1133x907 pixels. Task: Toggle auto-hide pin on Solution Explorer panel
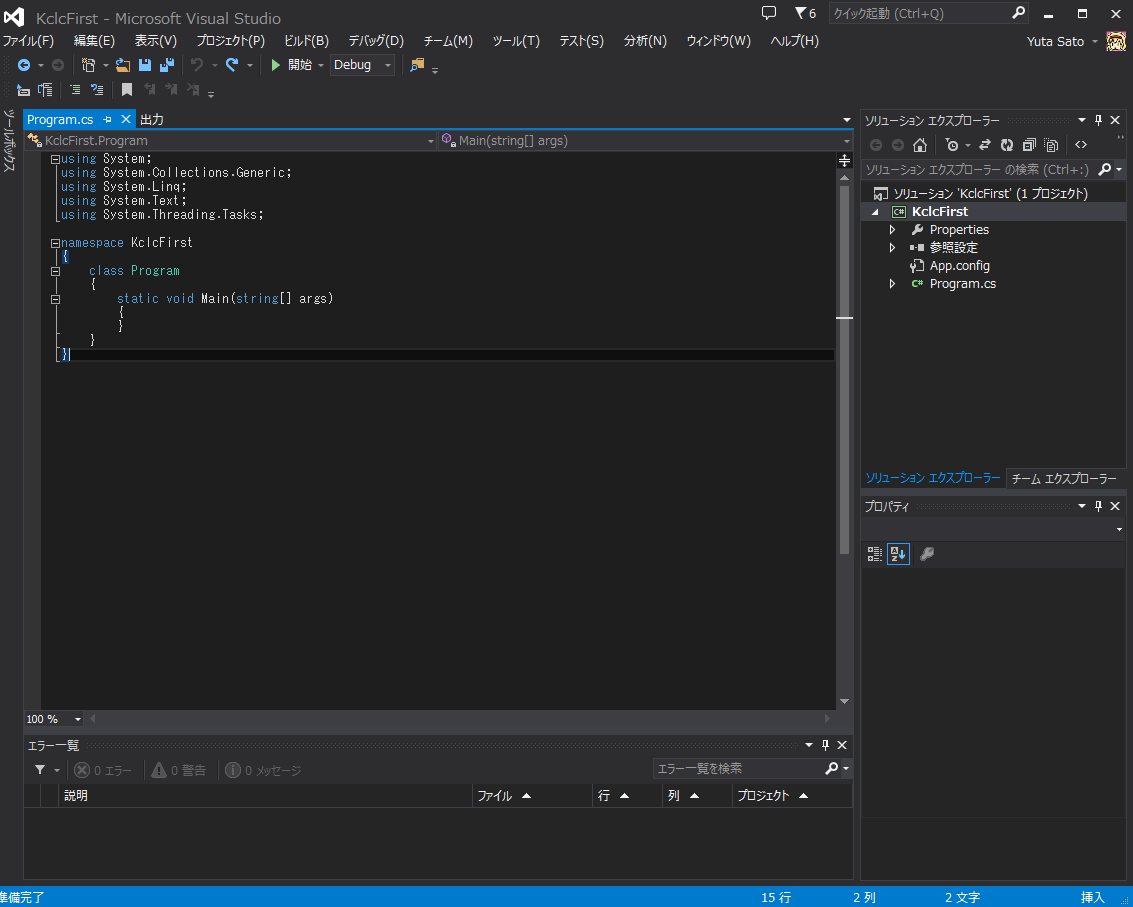(x=1098, y=121)
